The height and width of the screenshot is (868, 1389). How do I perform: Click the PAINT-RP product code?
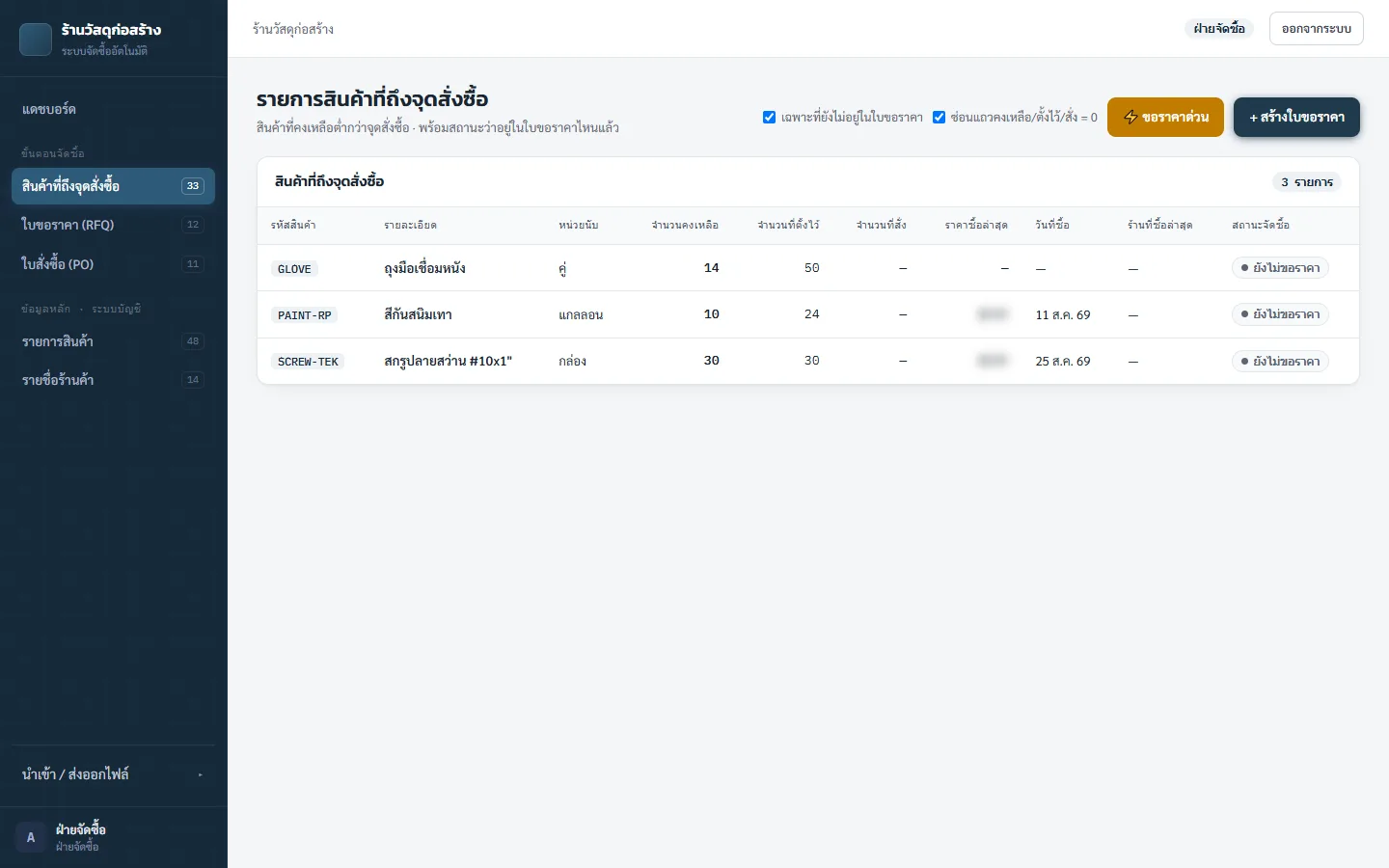click(x=304, y=315)
